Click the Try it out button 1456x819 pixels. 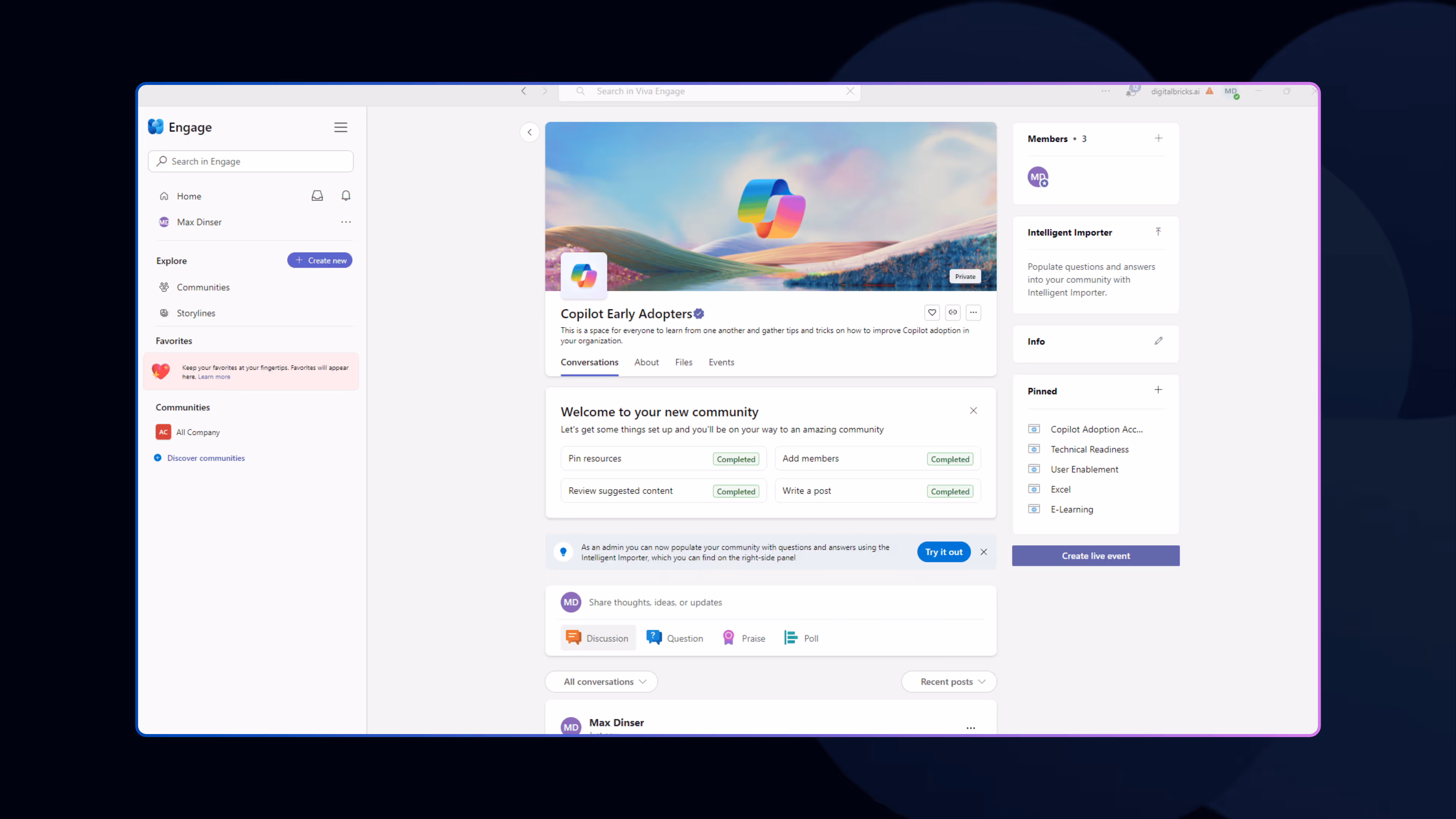943,552
